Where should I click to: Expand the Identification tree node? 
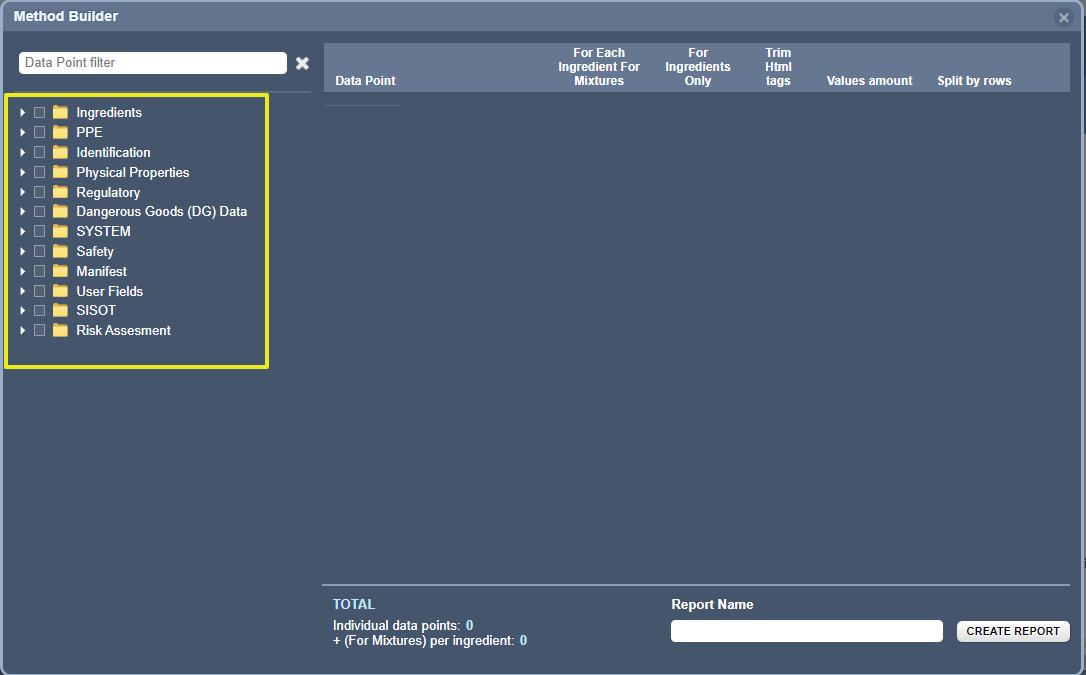tap(22, 152)
